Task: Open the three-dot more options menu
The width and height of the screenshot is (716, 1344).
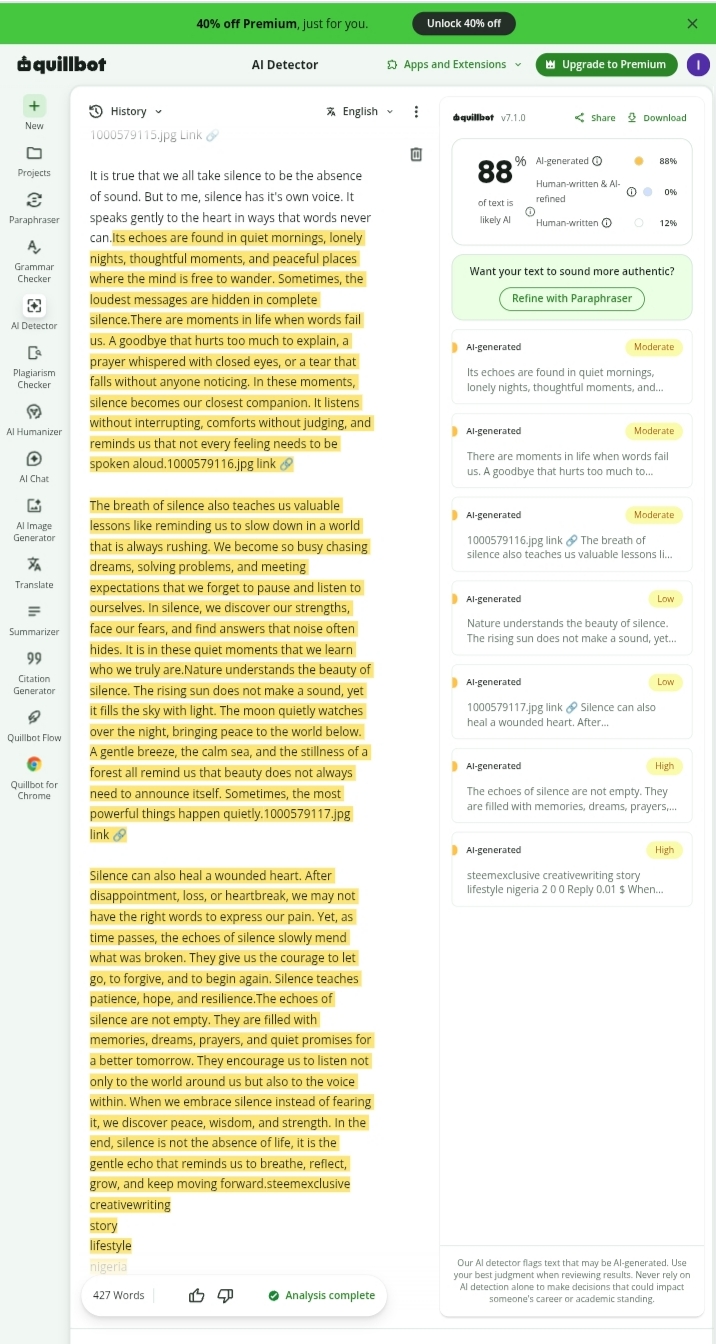Action: click(x=416, y=111)
